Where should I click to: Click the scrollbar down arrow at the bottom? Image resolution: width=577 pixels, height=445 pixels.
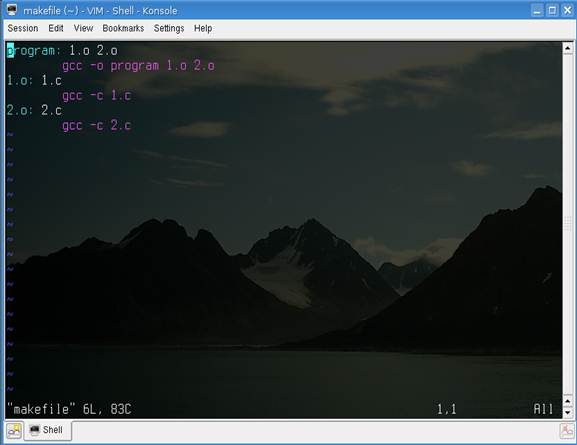[x=567, y=412]
